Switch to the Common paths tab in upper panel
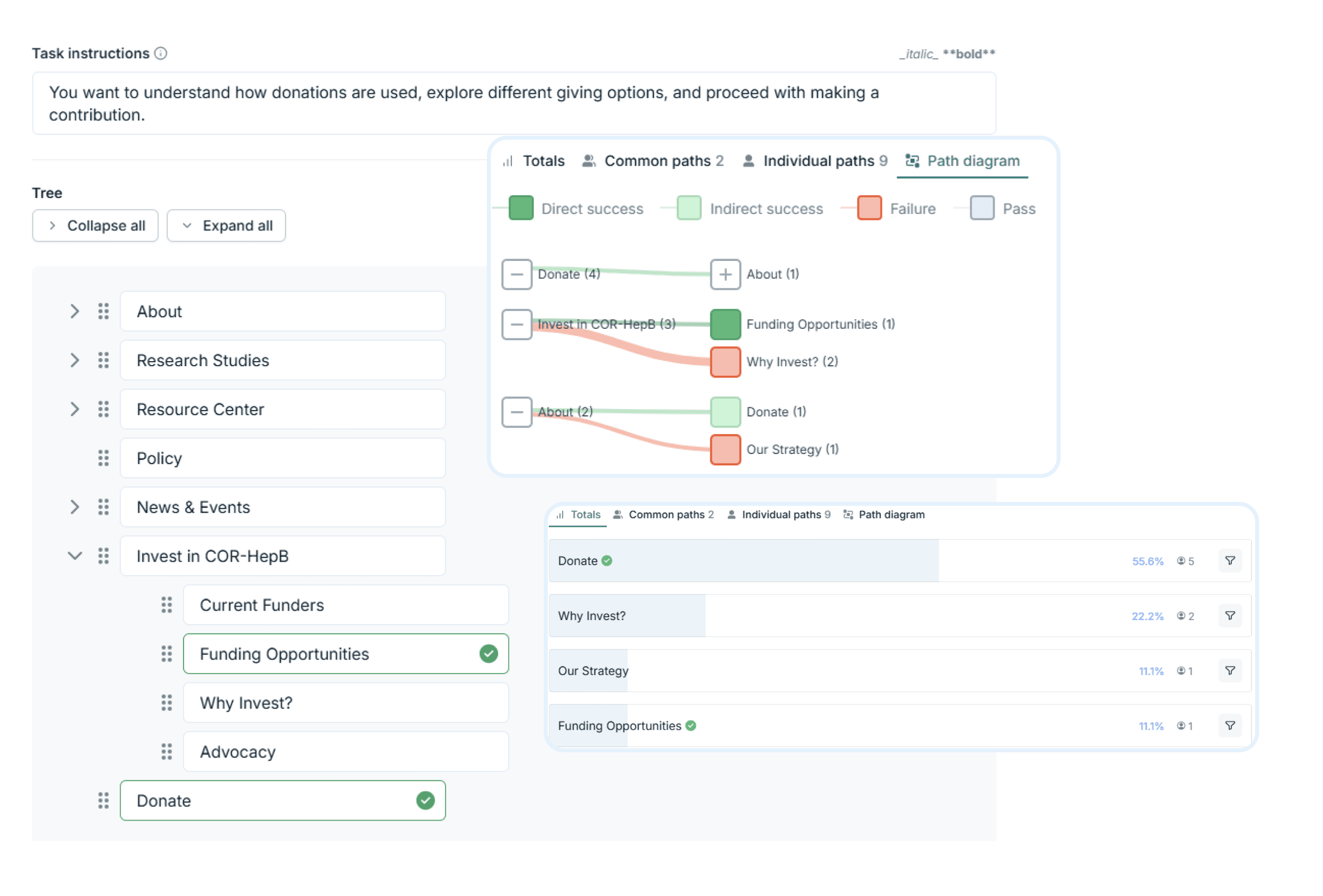This screenshot has height=896, width=1323. point(653,161)
